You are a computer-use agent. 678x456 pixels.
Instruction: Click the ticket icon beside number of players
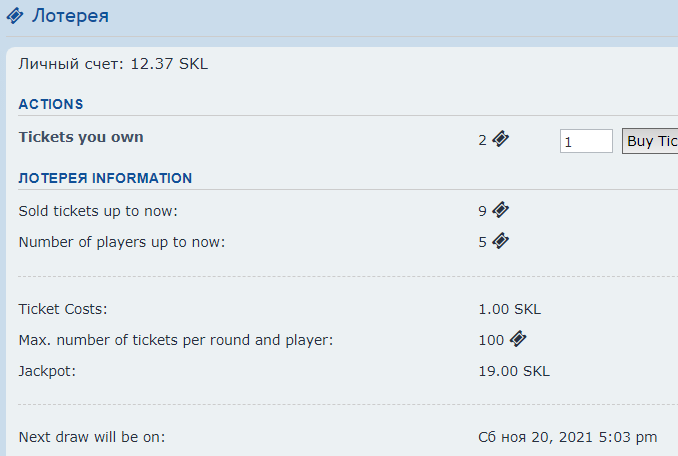[501, 241]
